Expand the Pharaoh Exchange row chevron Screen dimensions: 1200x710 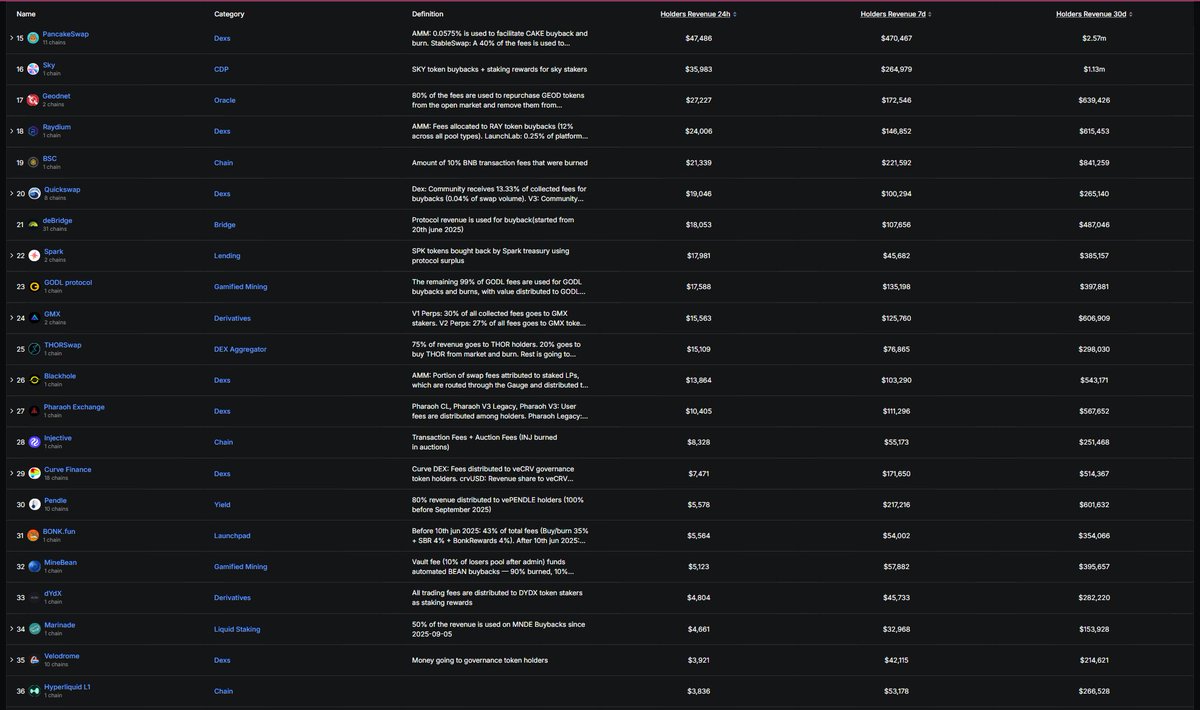[x=11, y=411]
